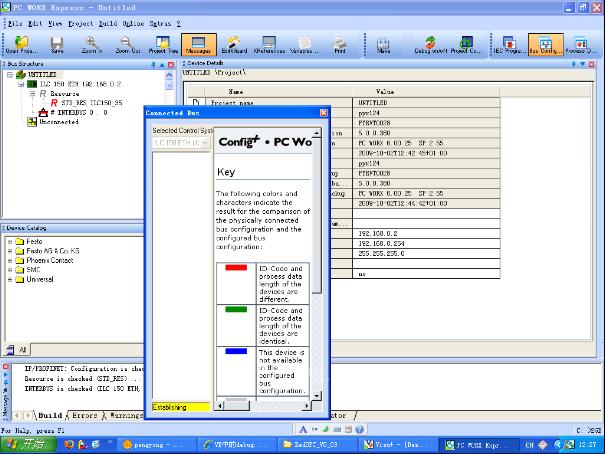Viewport: 605px width, 454px height.
Task: Toggle the Messages toolbar button
Action: point(198,44)
